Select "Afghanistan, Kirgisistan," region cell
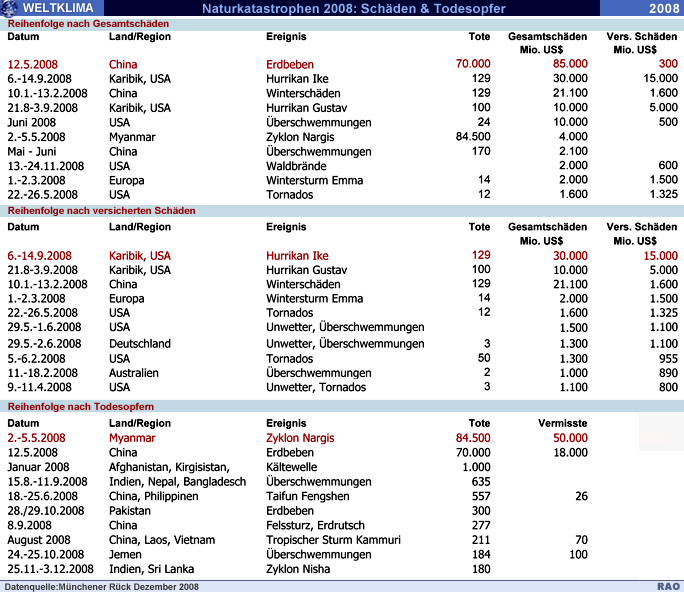 pos(169,467)
